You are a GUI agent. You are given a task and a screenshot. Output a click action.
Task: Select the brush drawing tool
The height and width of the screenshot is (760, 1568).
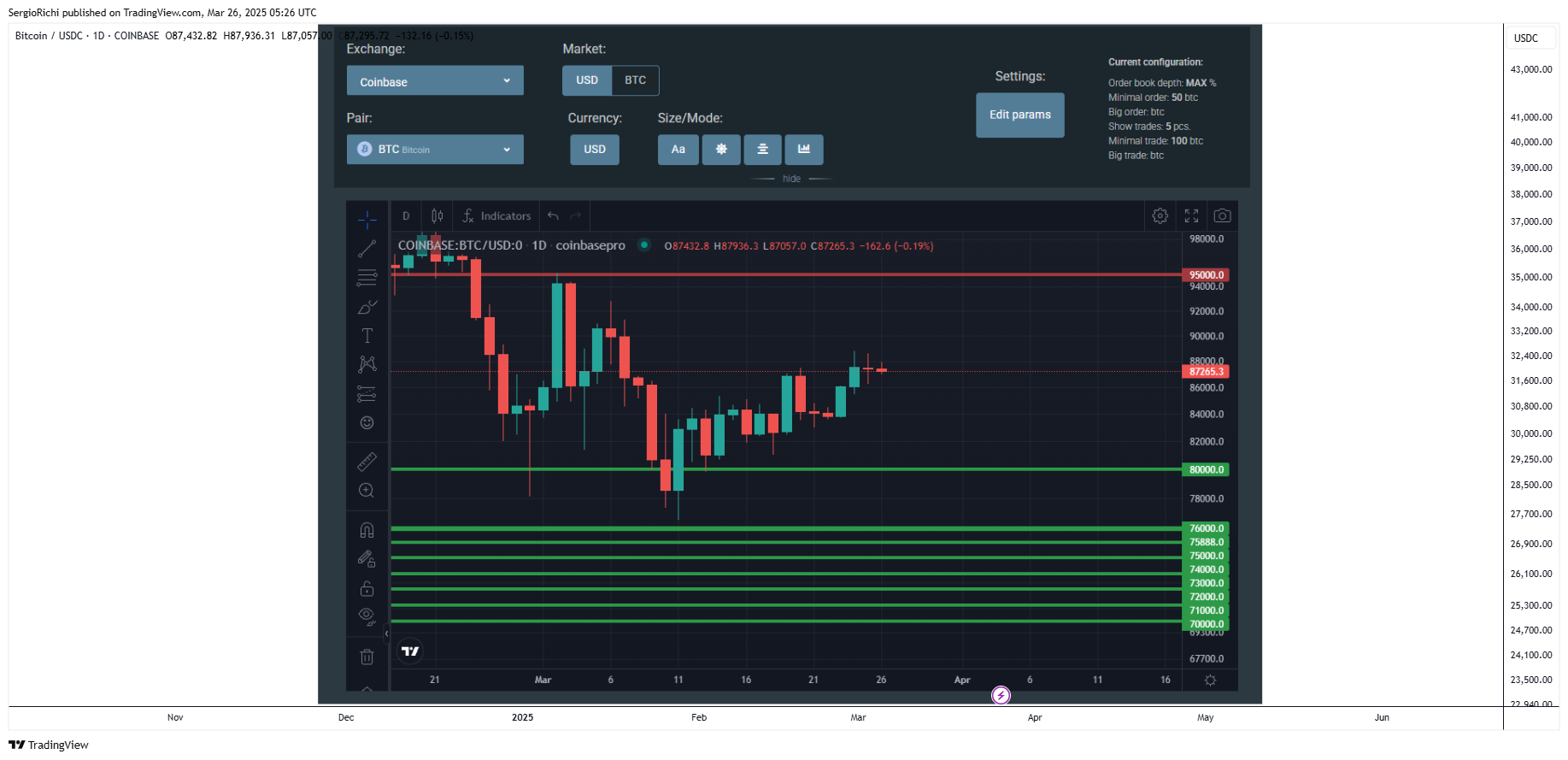pos(367,307)
